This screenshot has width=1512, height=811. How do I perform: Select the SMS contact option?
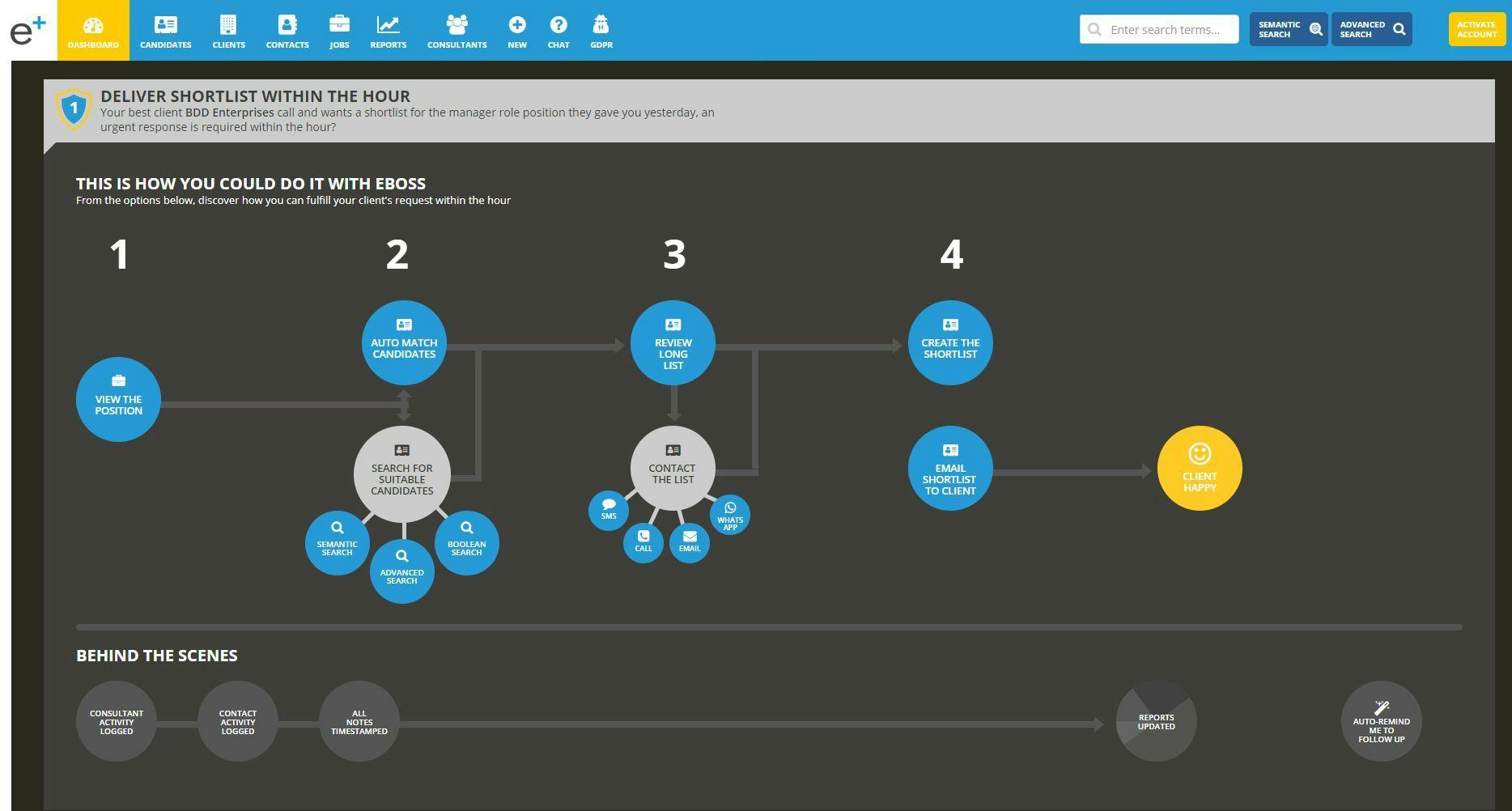(608, 511)
